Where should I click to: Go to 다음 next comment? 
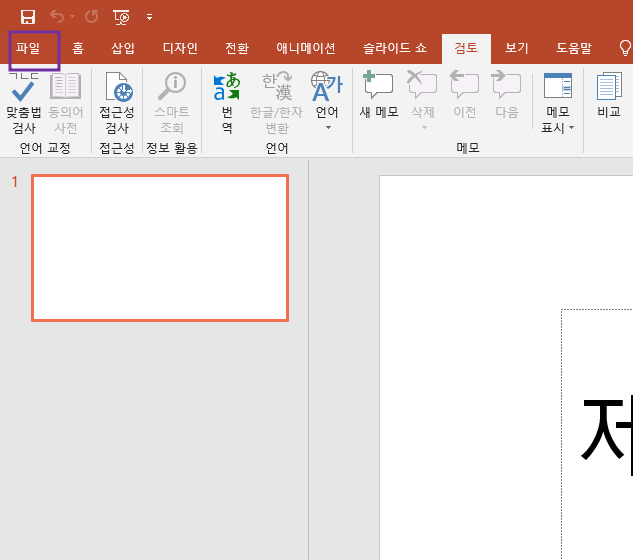click(x=507, y=95)
